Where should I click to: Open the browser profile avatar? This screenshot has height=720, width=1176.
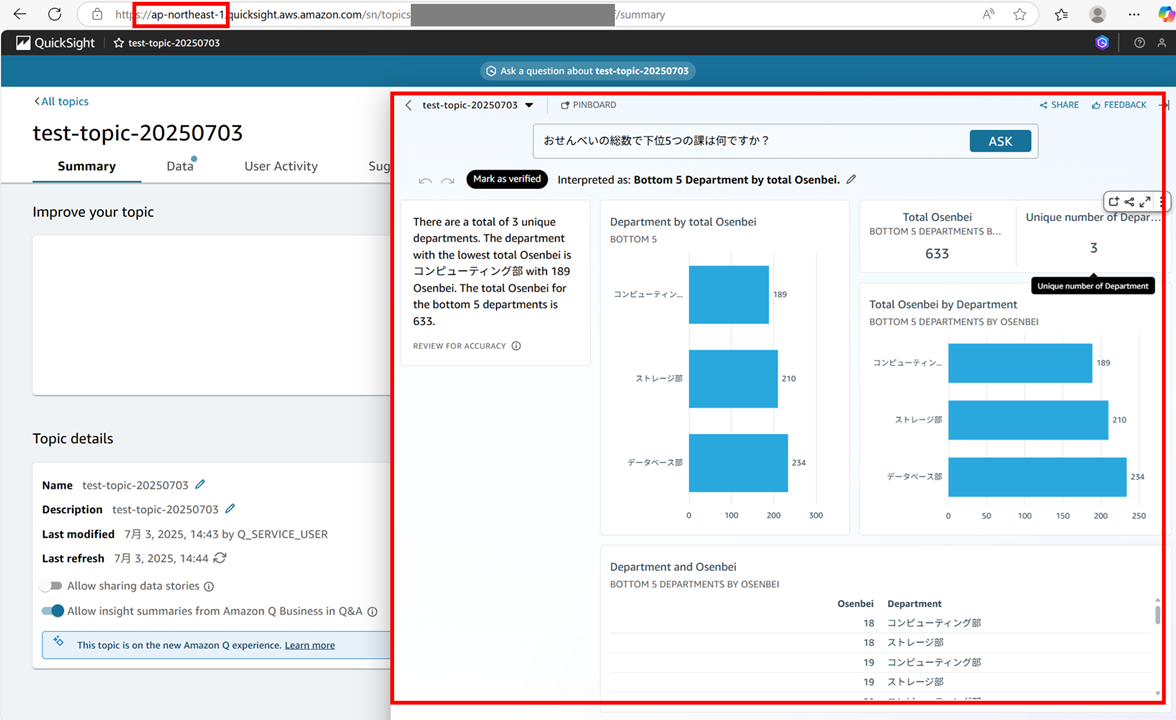(1097, 14)
